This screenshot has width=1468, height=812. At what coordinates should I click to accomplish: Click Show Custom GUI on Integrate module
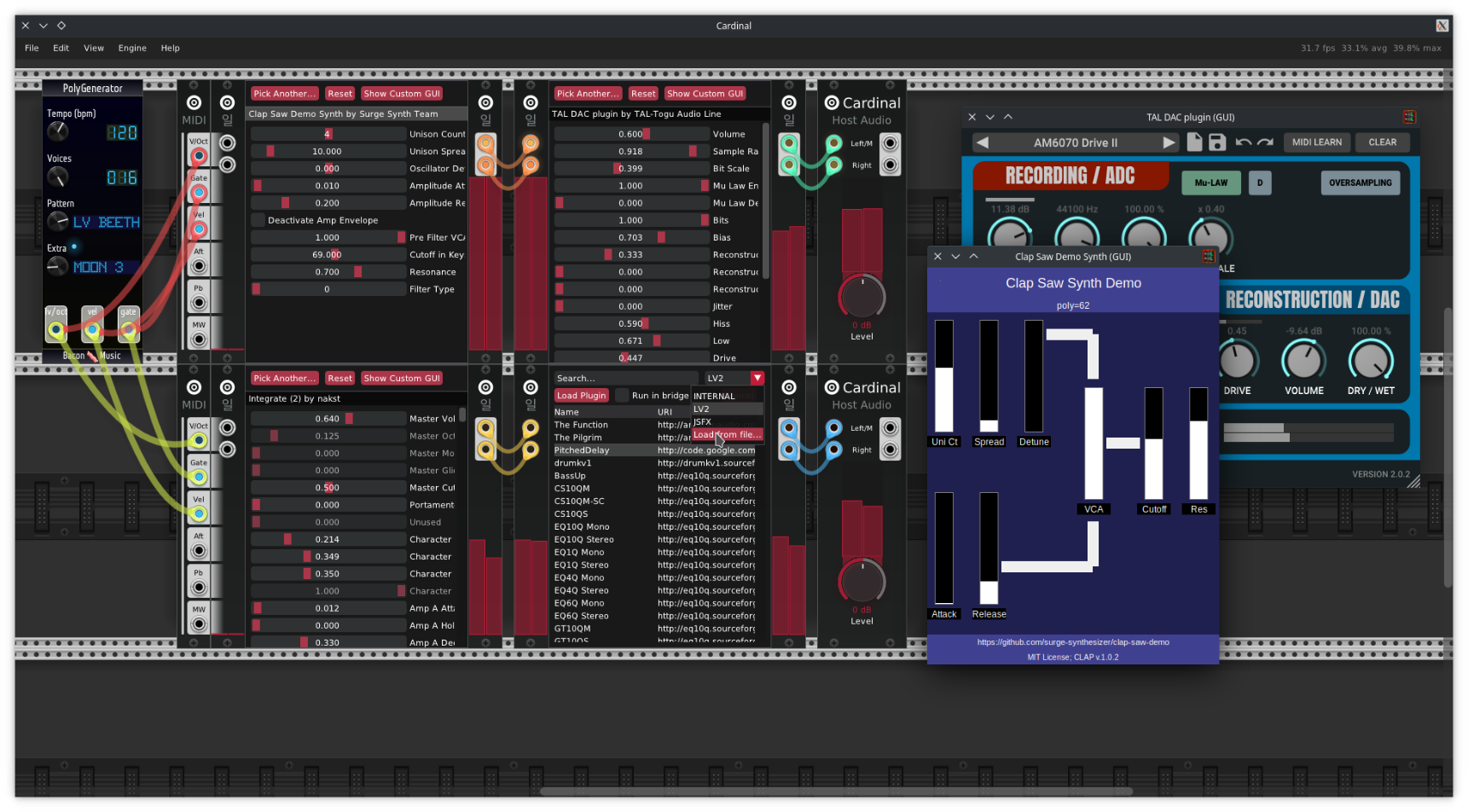click(x=402, y=378)
